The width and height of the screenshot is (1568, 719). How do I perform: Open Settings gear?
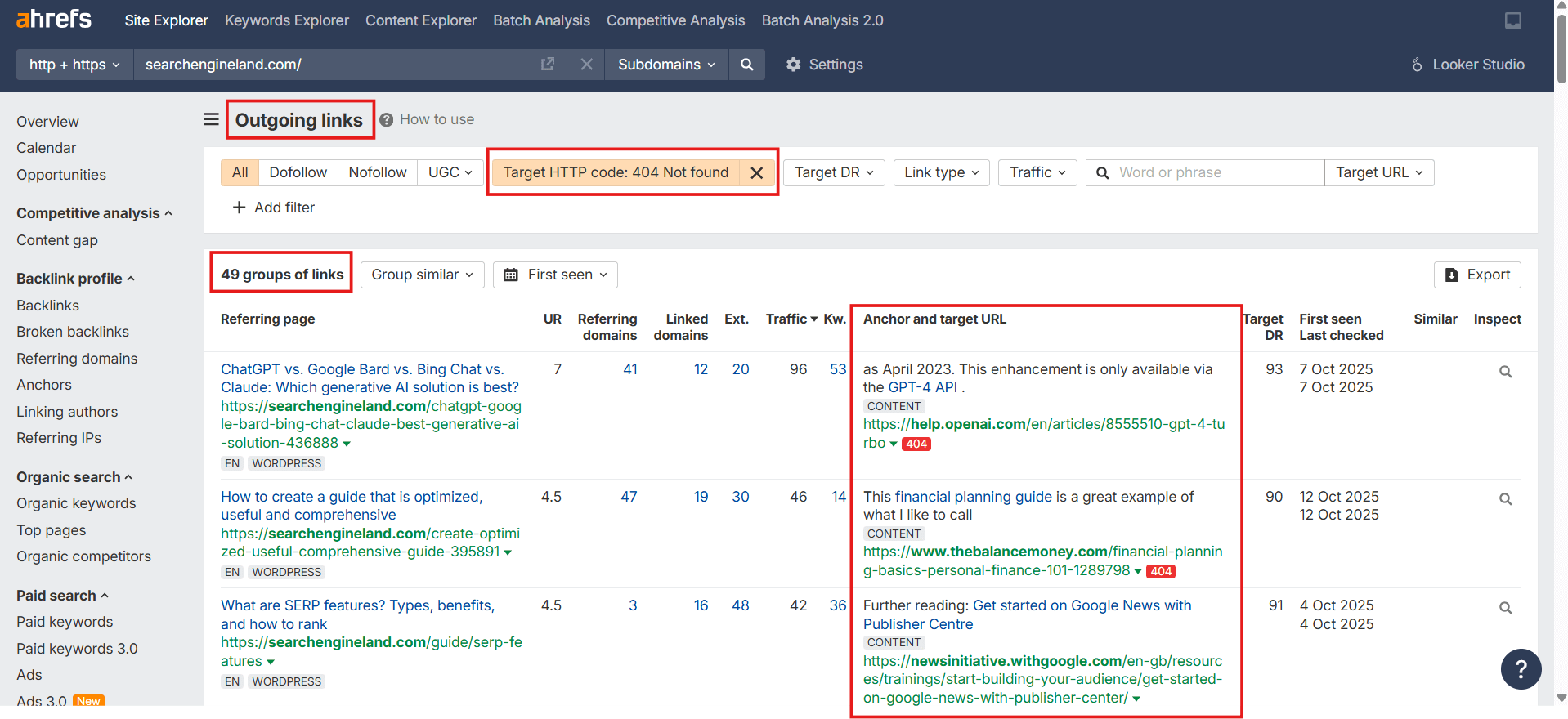coord(824,64)
